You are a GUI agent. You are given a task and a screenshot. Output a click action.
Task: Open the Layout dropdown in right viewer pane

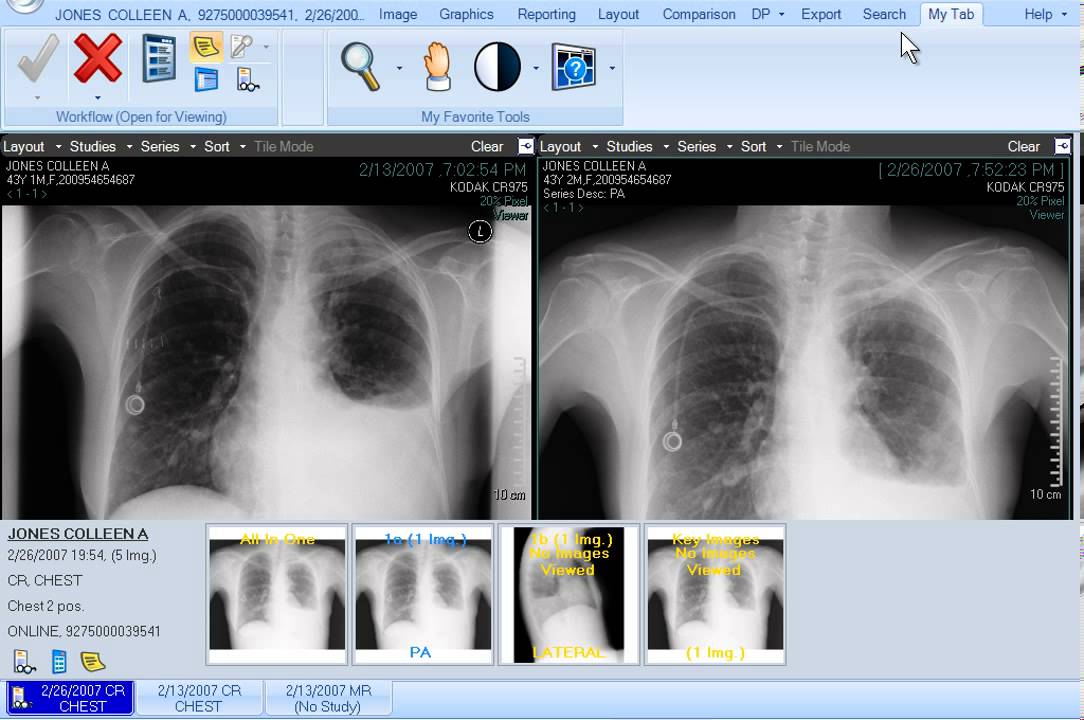click(x=569, y=147)
